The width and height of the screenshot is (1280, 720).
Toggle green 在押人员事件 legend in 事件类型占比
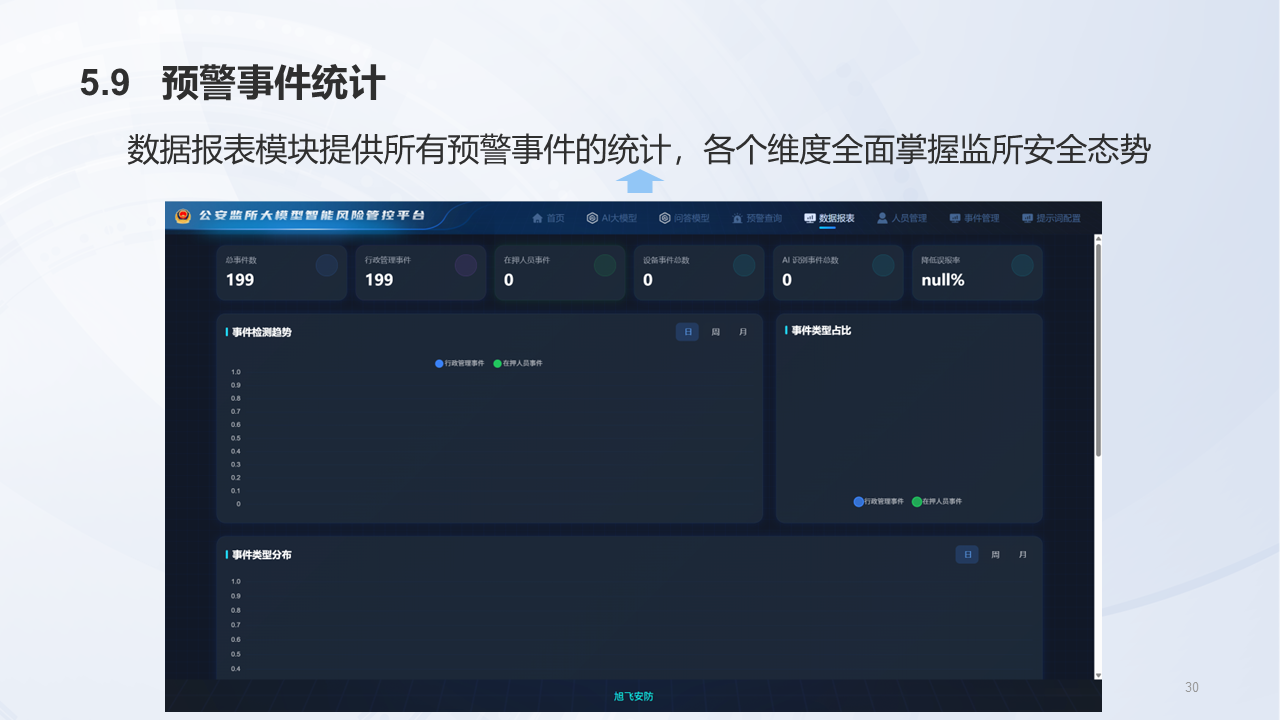point(937,501)
